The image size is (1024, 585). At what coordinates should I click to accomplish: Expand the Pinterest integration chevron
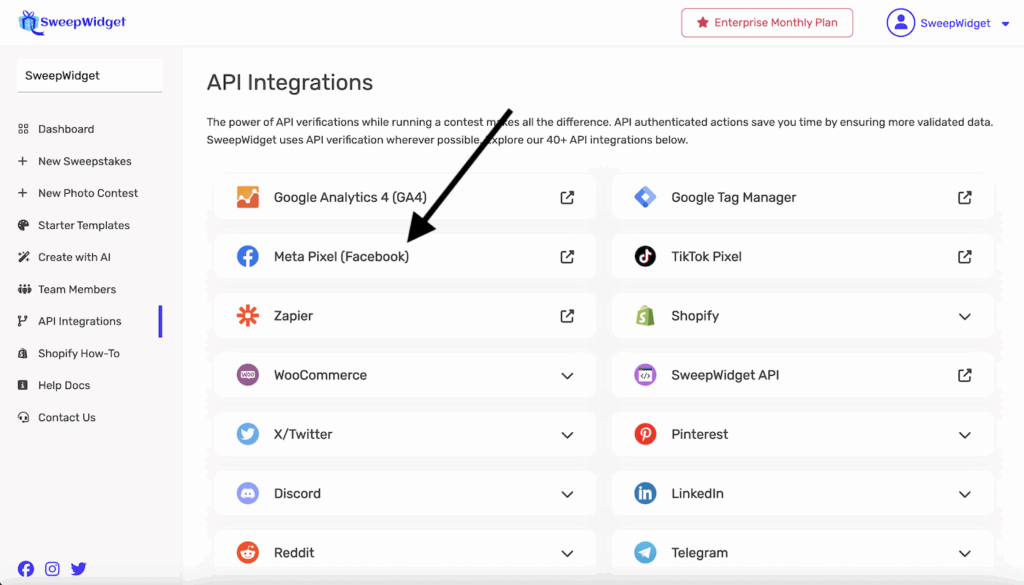coord(964,435)
